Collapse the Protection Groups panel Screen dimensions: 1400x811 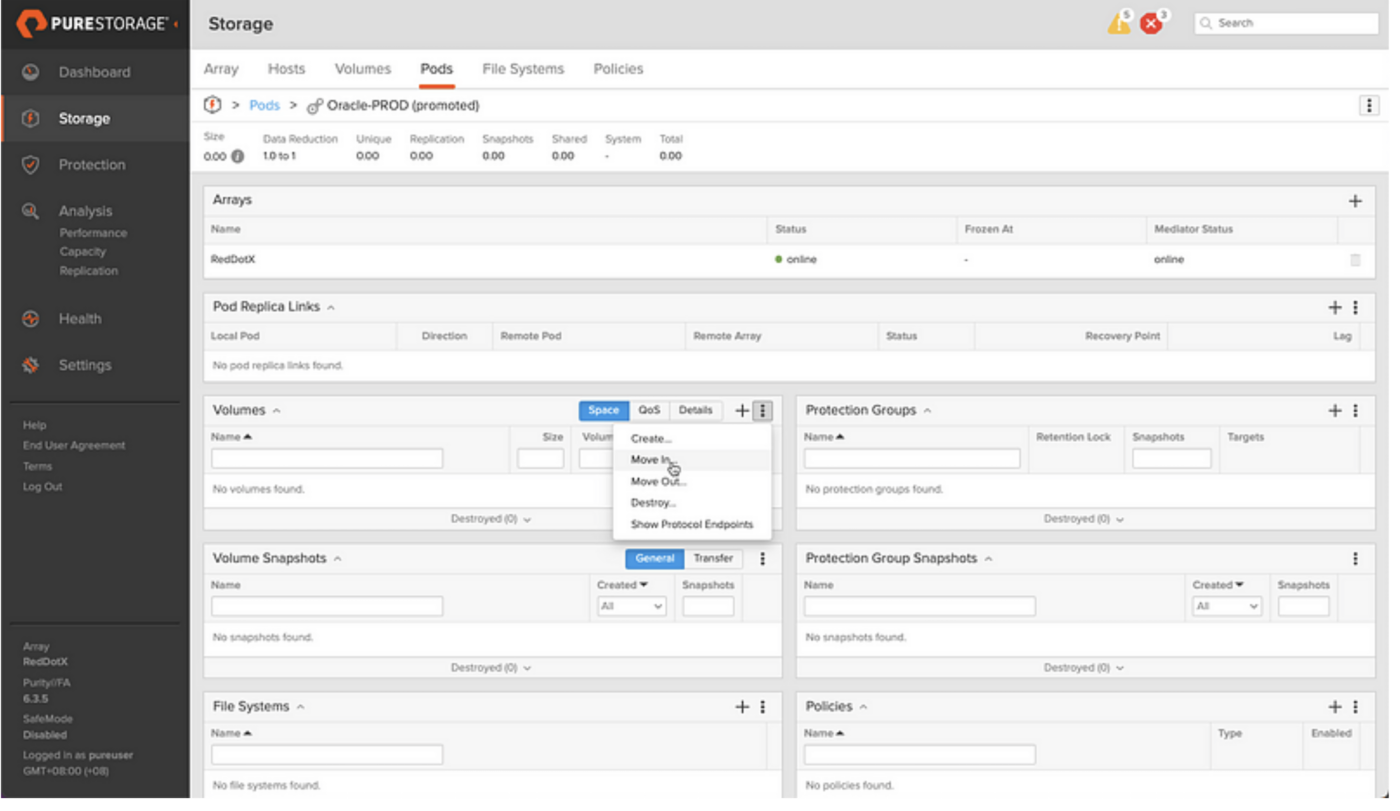[x=927, y=411]
